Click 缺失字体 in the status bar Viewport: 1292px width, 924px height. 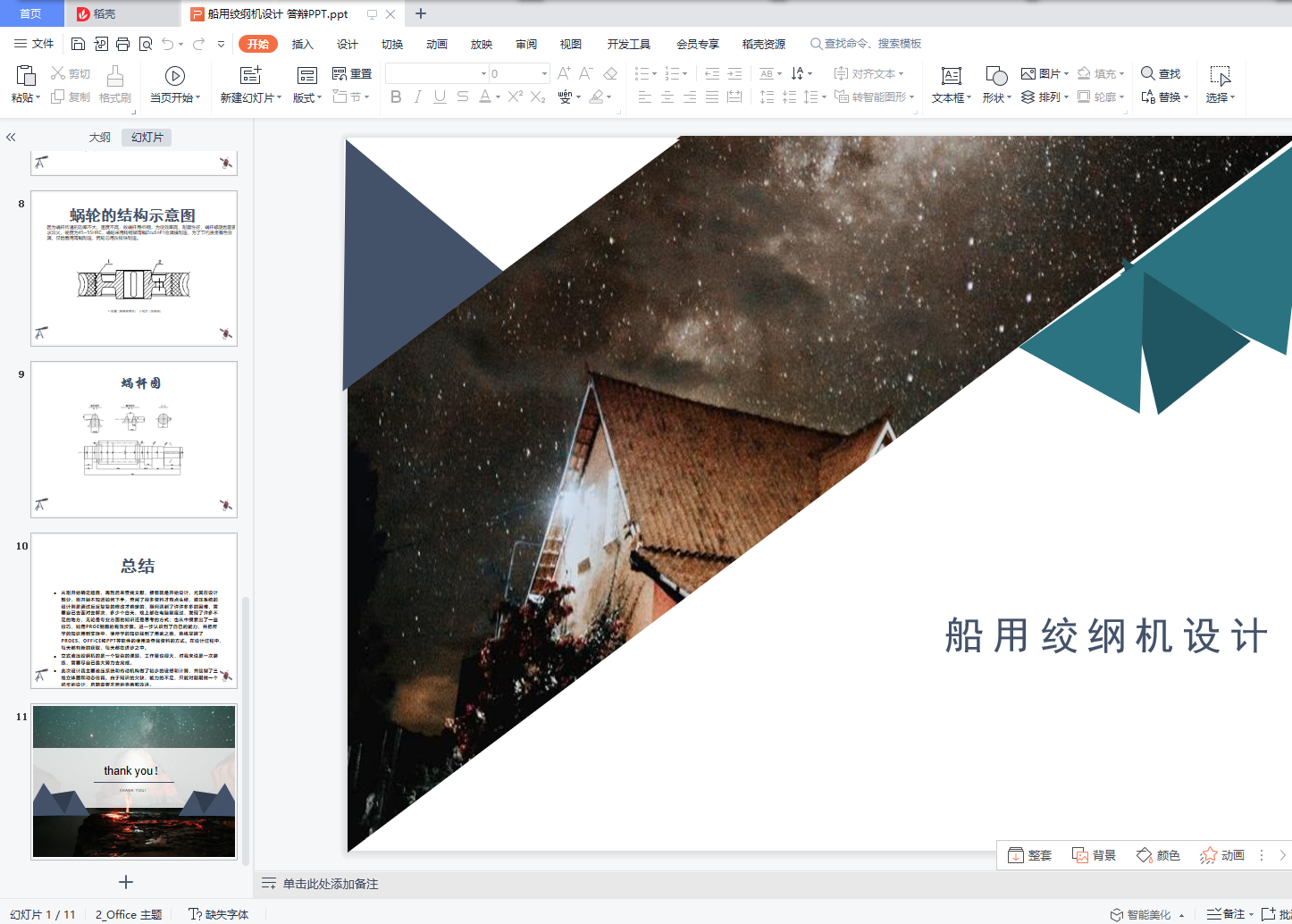[x=219, y=914]
